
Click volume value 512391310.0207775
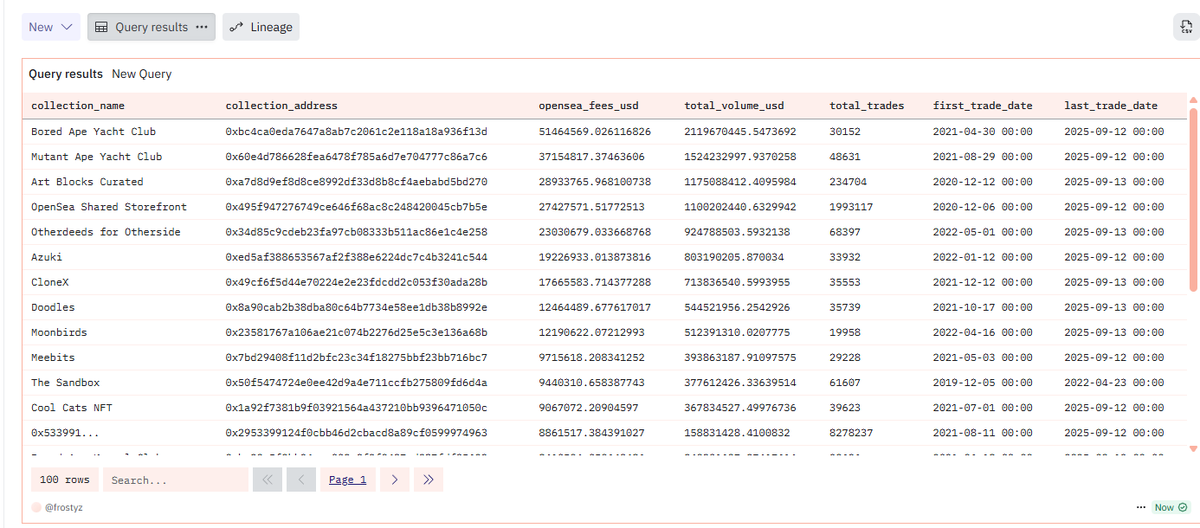point(737,332)
